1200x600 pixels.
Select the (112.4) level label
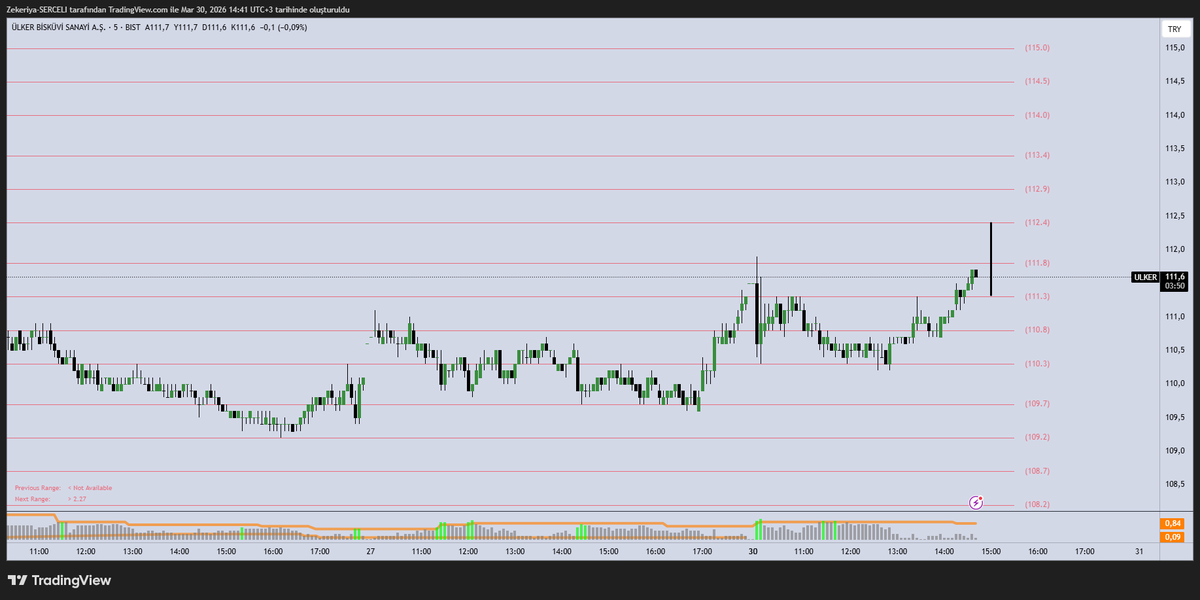tap(1037, 222)
